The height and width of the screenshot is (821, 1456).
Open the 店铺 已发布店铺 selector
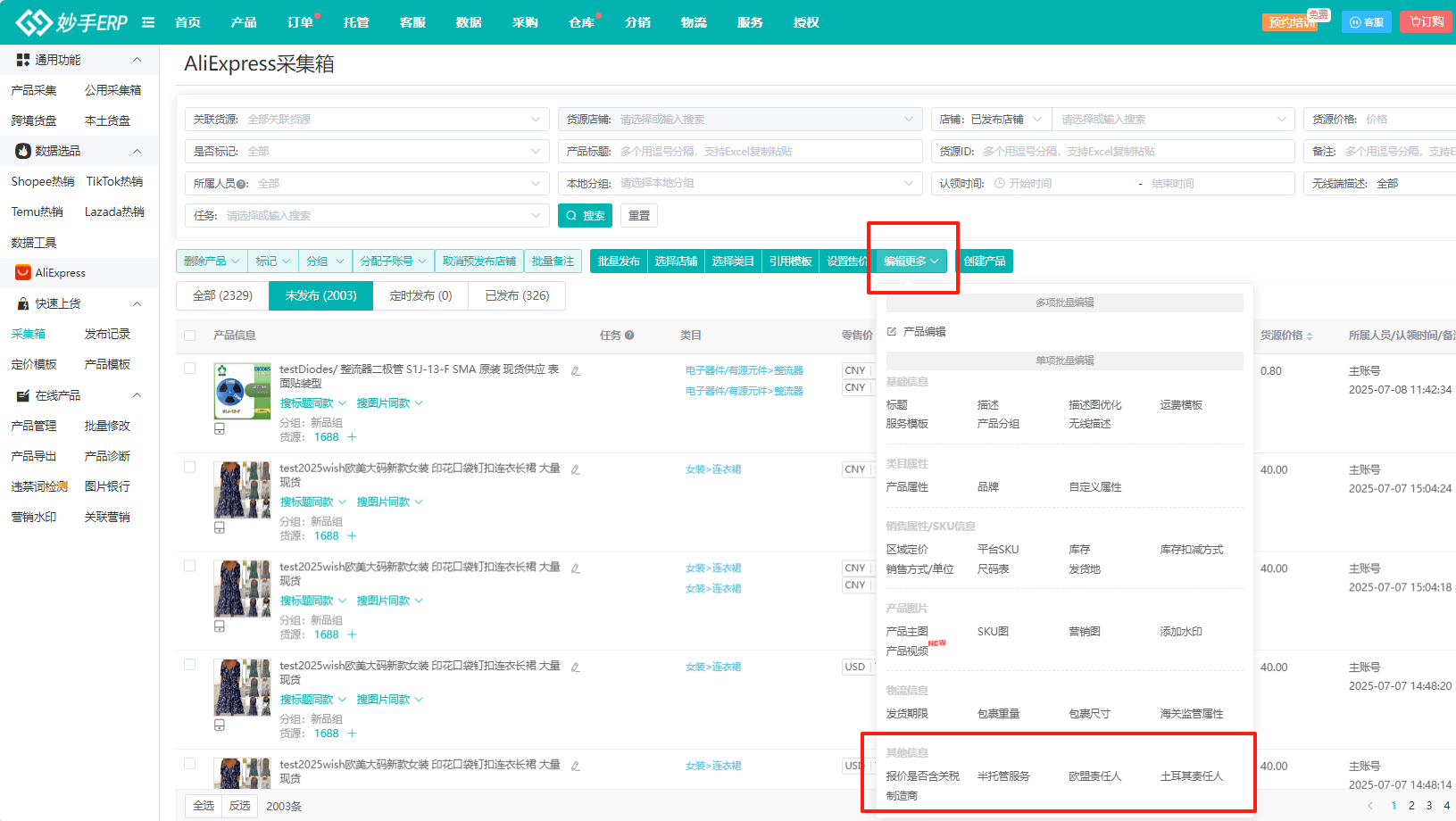pyautogui.click(x=991, y=119)
